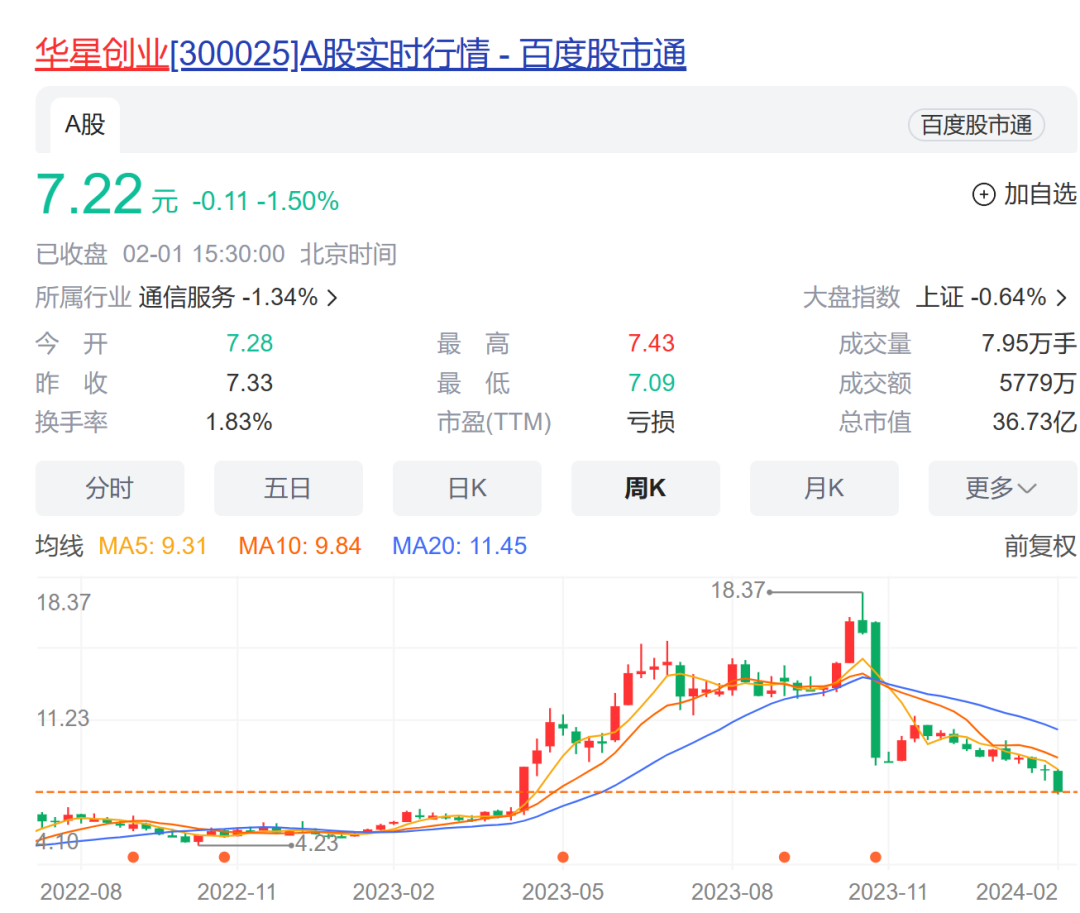The height and width of the screenshot is (913, 1080).
Task: Add stock to watchlist via 加自选
Action: (x=1024, y=195)
